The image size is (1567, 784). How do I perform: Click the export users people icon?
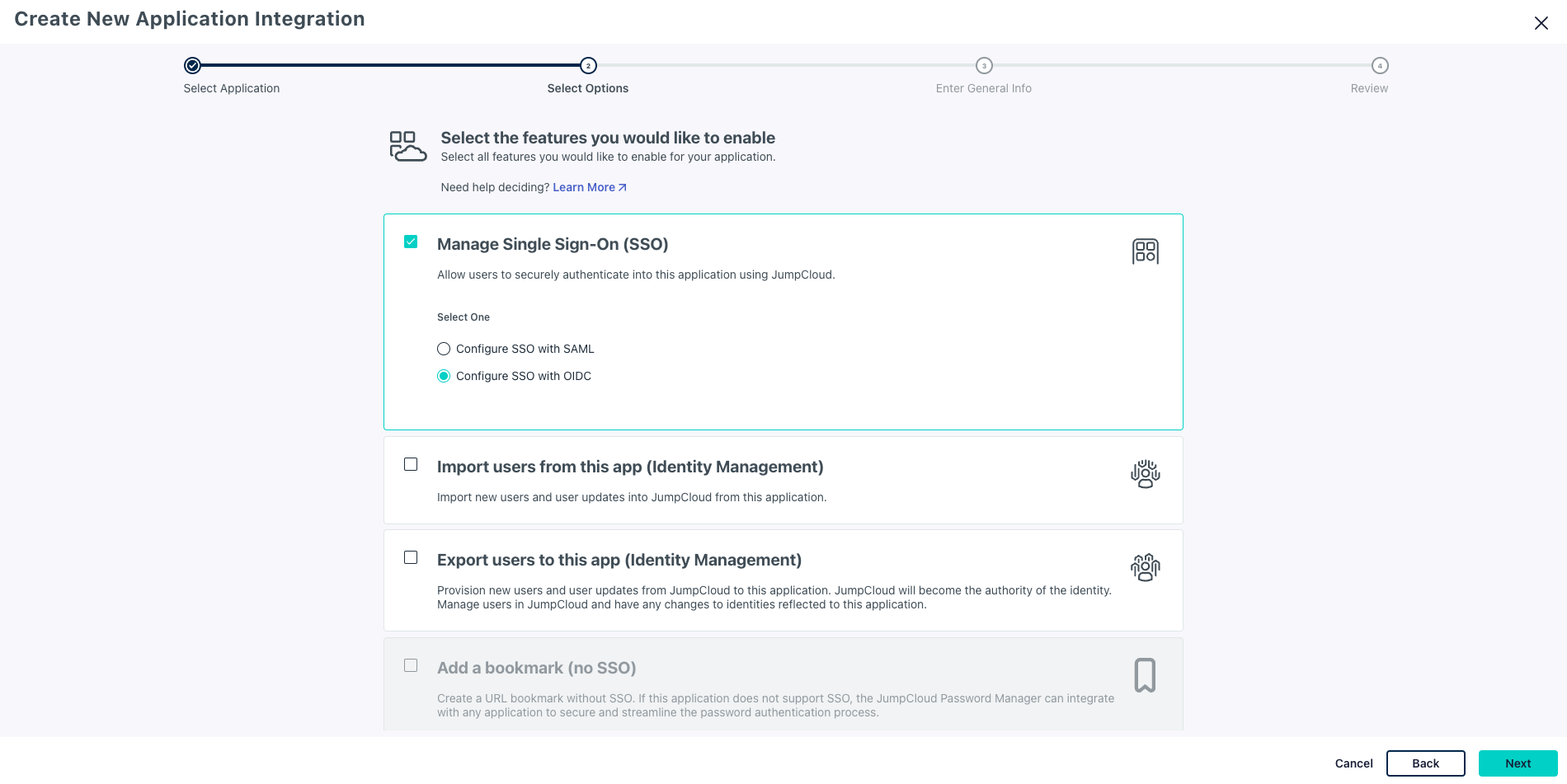1145,567
